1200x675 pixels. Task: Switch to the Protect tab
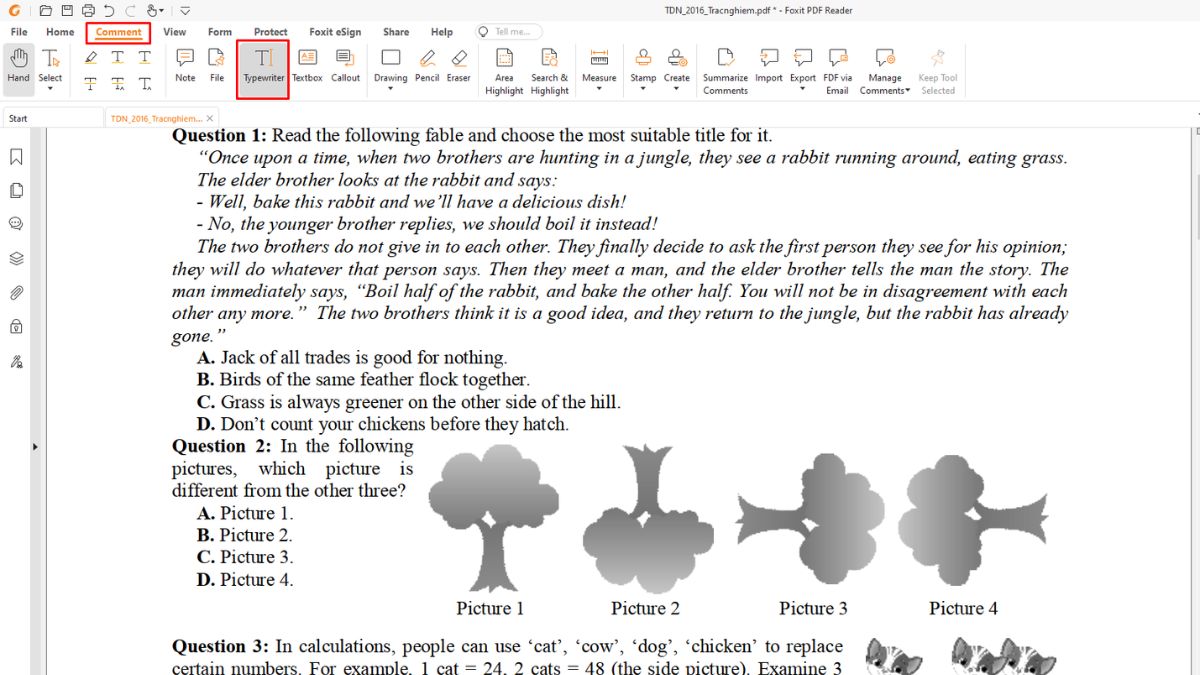point(271,32)
